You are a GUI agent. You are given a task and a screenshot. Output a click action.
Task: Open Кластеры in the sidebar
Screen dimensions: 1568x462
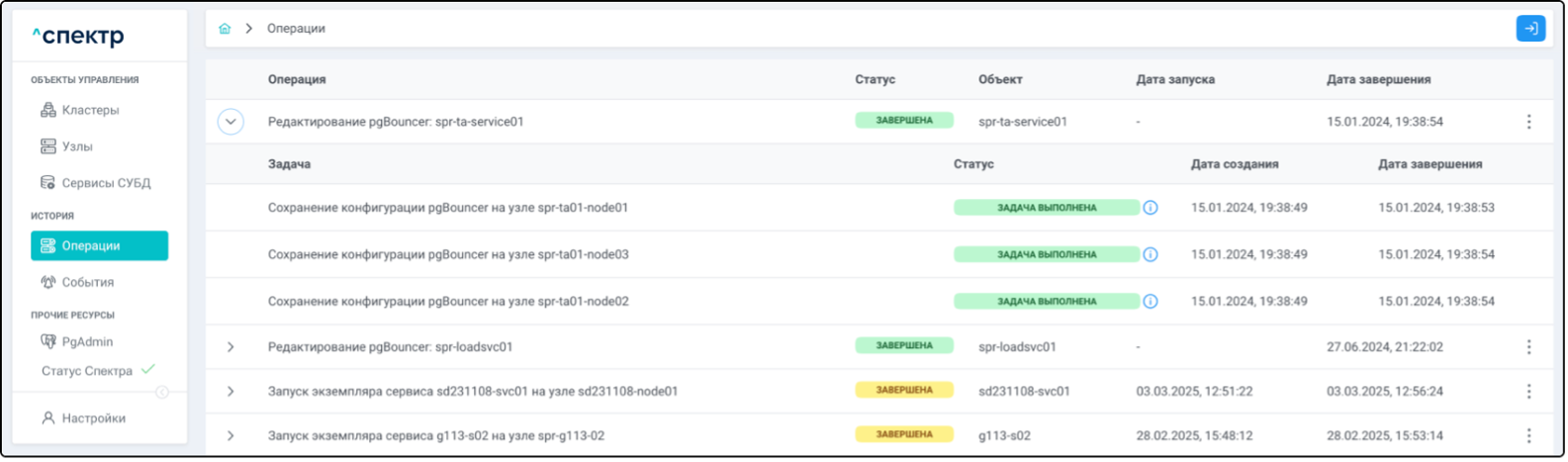coord(90,110)
